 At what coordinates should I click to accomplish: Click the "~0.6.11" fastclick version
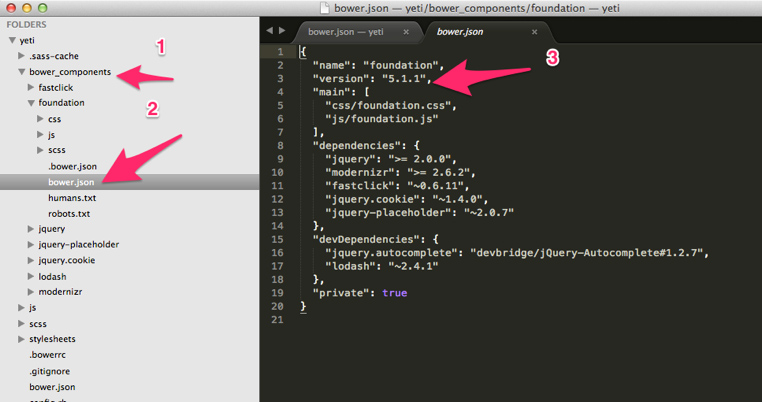click(435, 186)
